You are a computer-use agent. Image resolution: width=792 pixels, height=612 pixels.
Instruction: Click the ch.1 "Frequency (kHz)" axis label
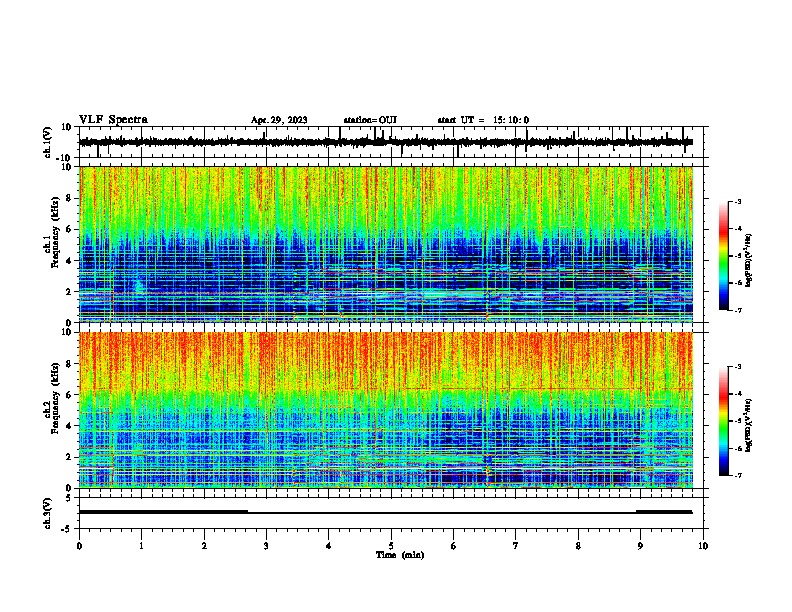click(55, 233)
